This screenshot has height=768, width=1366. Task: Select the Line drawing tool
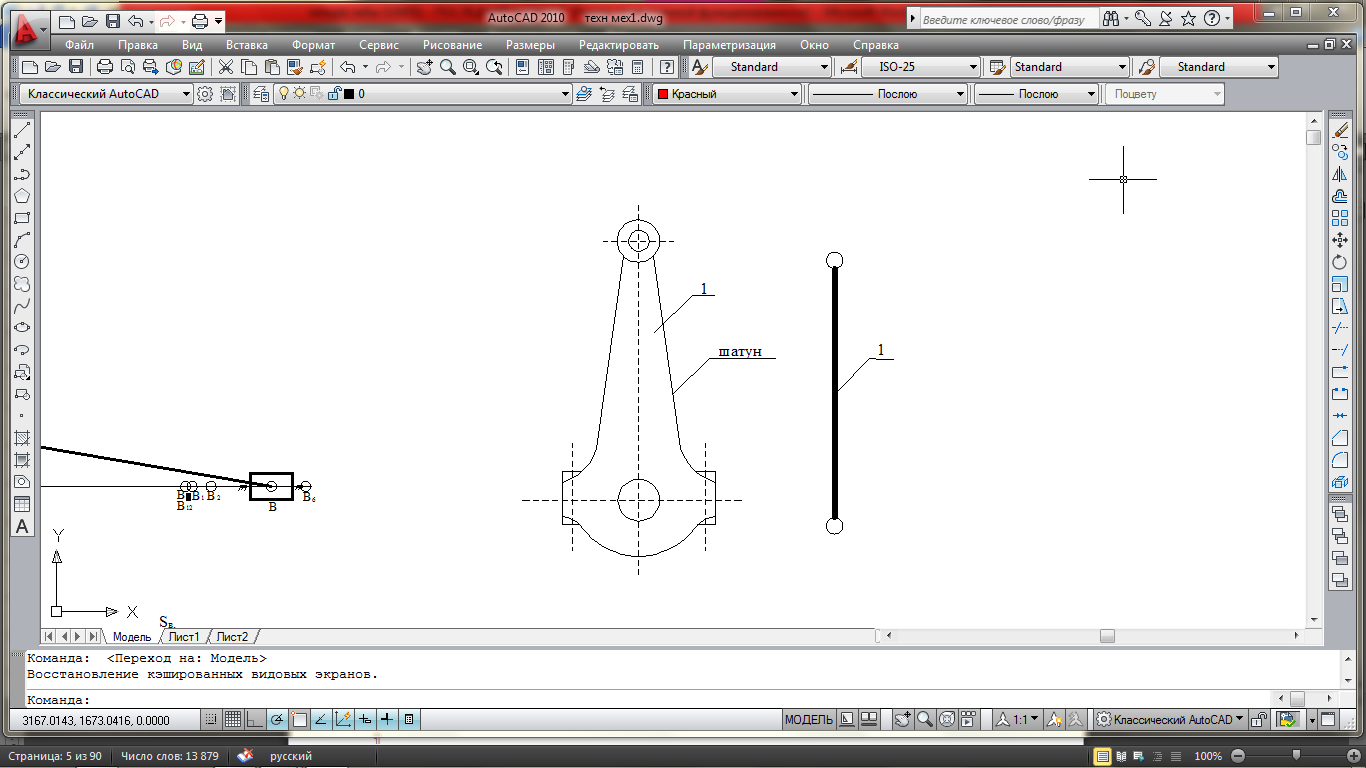coord(21,130)
